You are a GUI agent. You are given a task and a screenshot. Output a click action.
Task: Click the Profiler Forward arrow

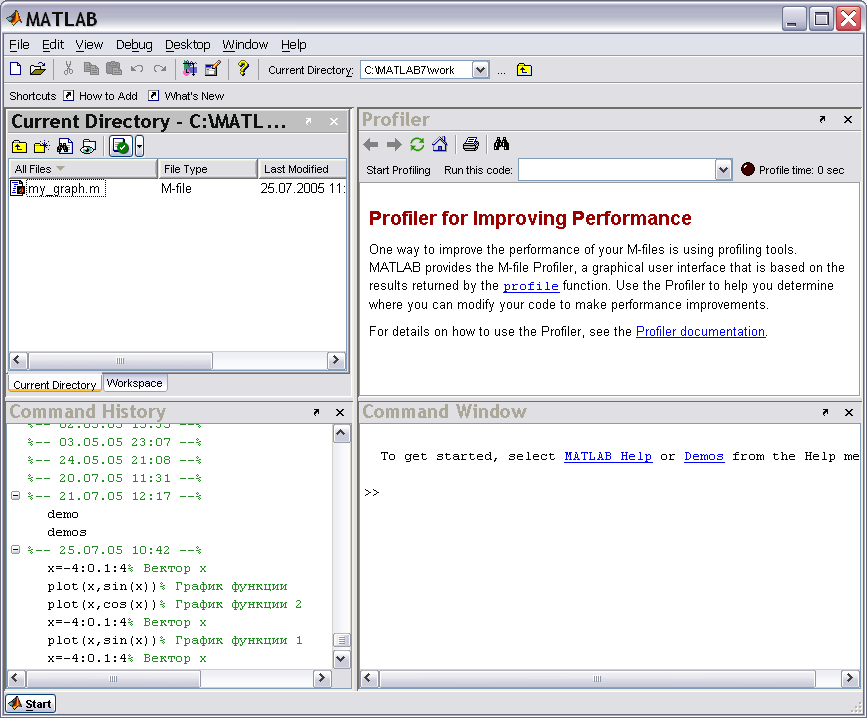click(394, 145)
